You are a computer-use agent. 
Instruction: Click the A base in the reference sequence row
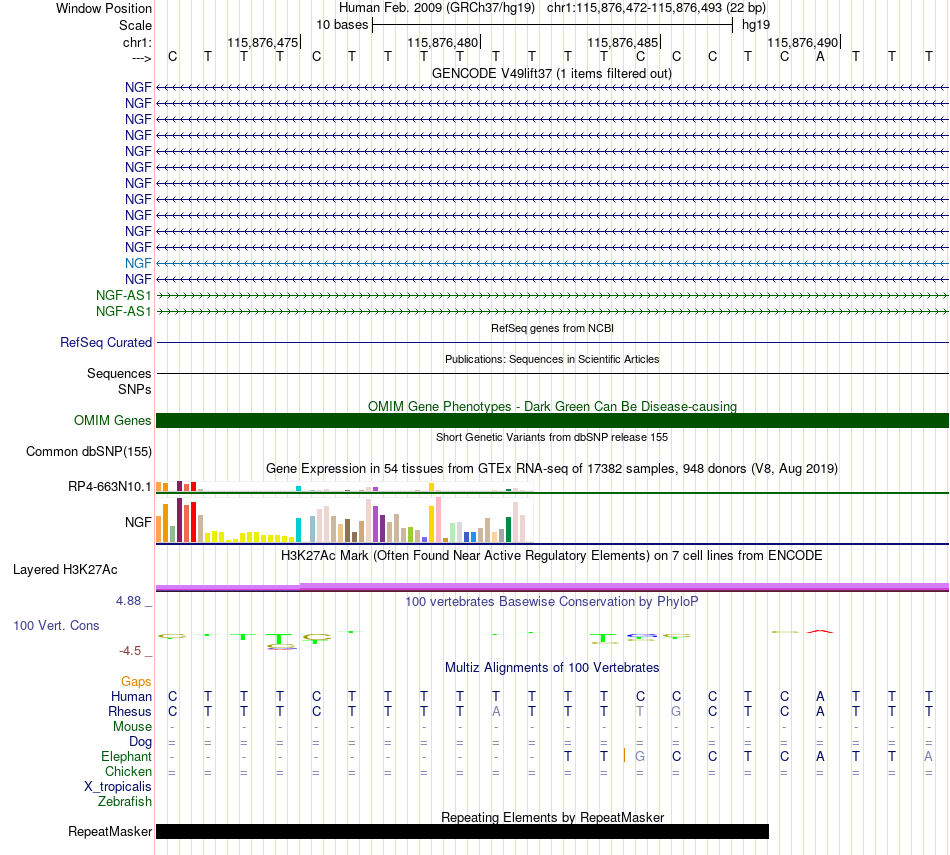click(820, 56)
